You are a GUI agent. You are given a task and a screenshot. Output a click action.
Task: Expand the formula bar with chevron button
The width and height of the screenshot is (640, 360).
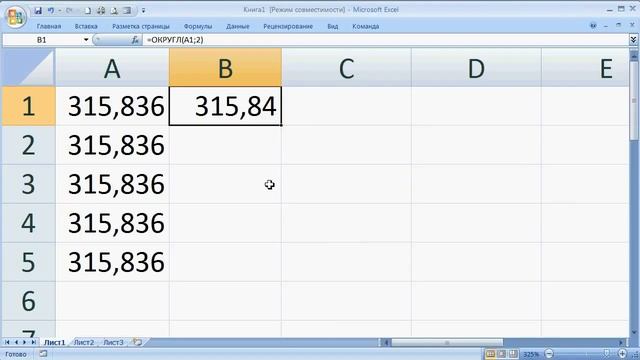click(x=633, y=40)
